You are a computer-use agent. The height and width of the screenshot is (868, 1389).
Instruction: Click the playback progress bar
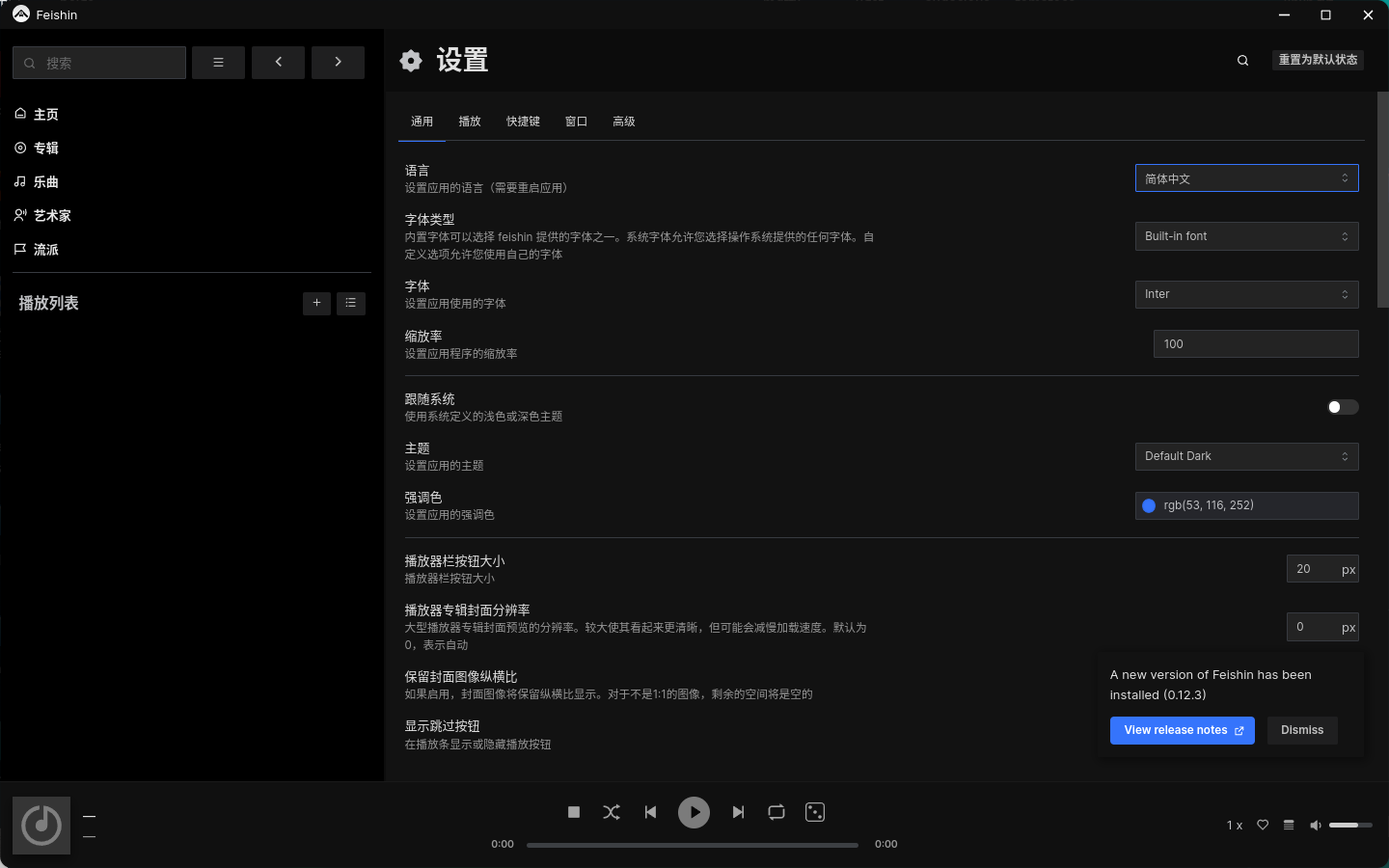tap(693, 845)
